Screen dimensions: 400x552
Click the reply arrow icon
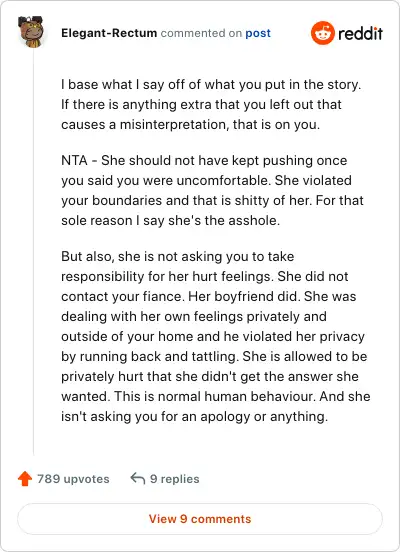[x=138, y=478]
